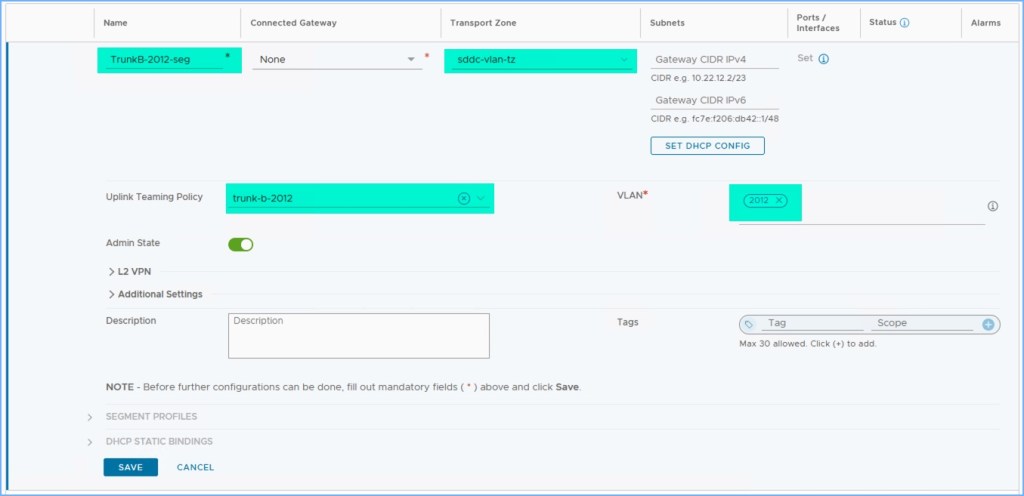Expand the L2 VPN section
Image resolution: width=1024 pixels, height=496 pixels.
tap(111, 271)
